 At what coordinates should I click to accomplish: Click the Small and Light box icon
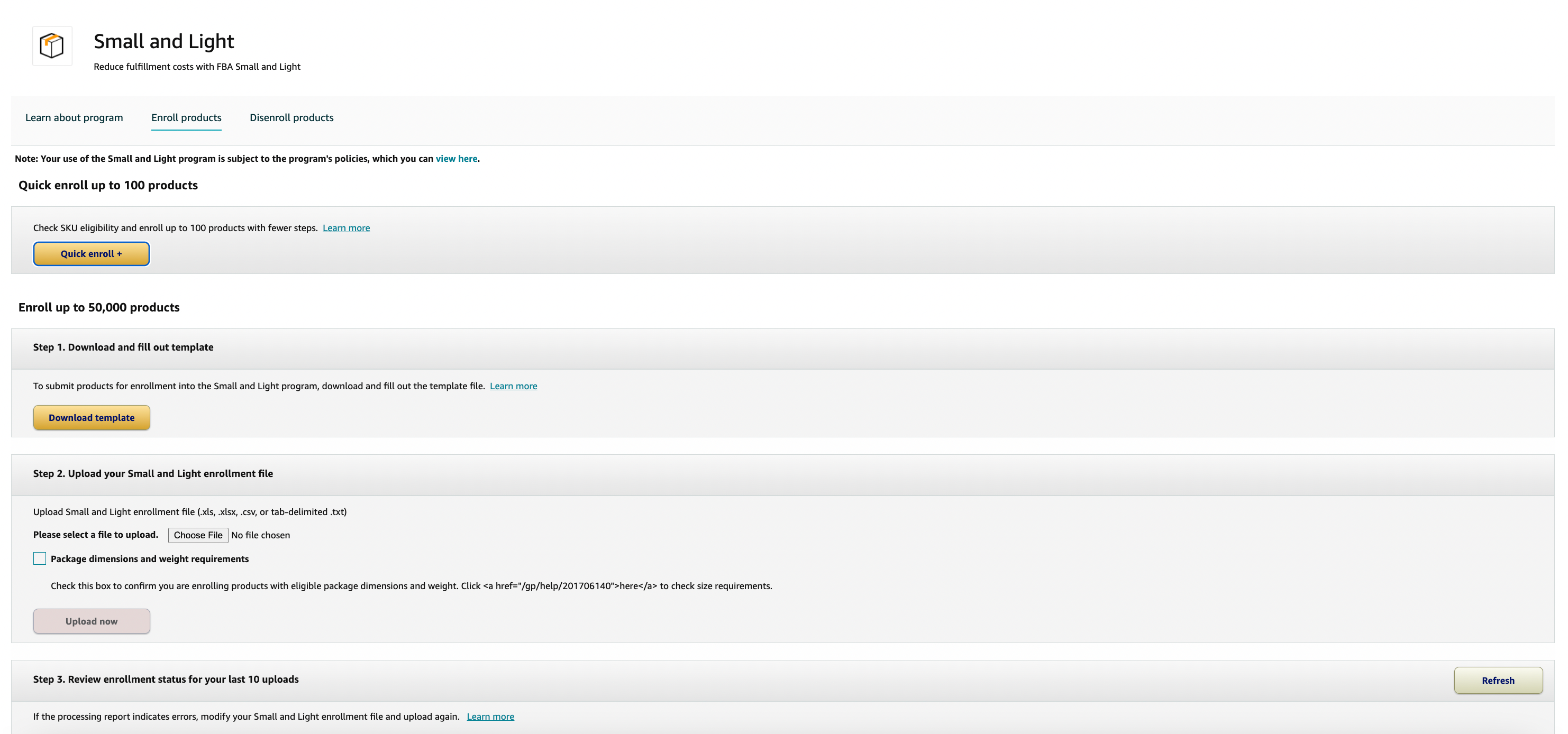(52, 45)
